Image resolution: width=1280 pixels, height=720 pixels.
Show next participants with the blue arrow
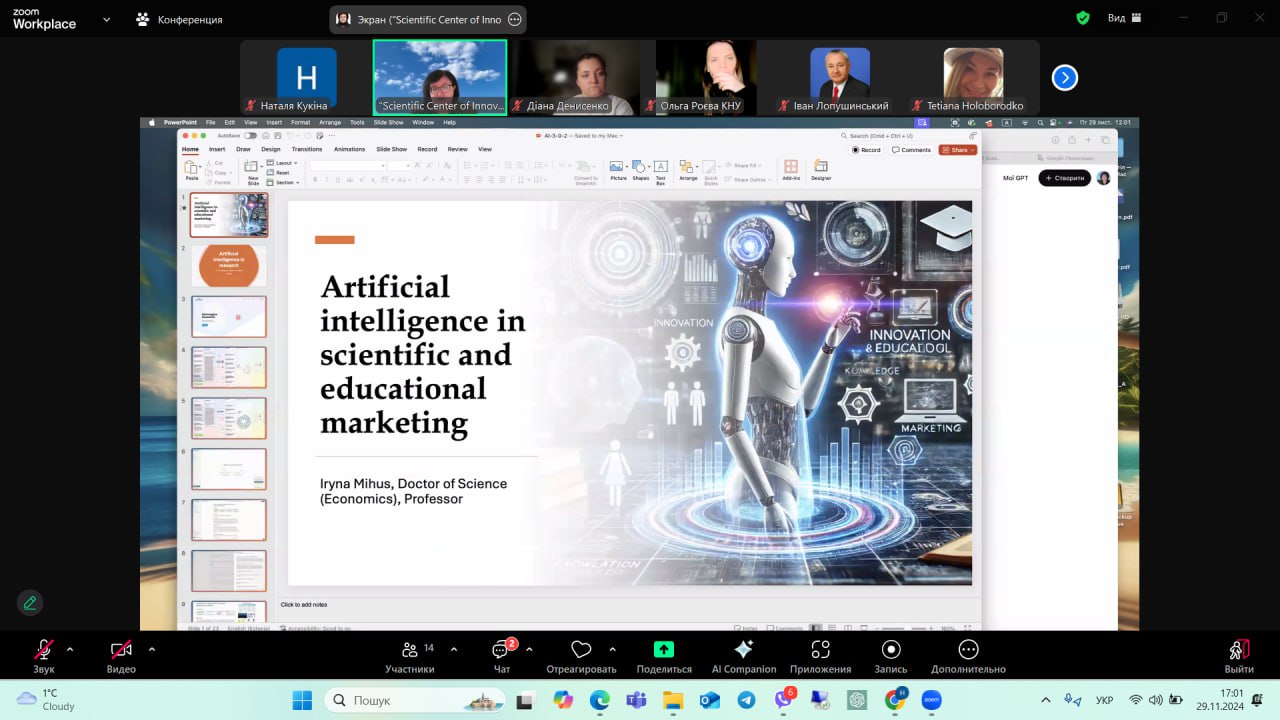coord(1065,77)
